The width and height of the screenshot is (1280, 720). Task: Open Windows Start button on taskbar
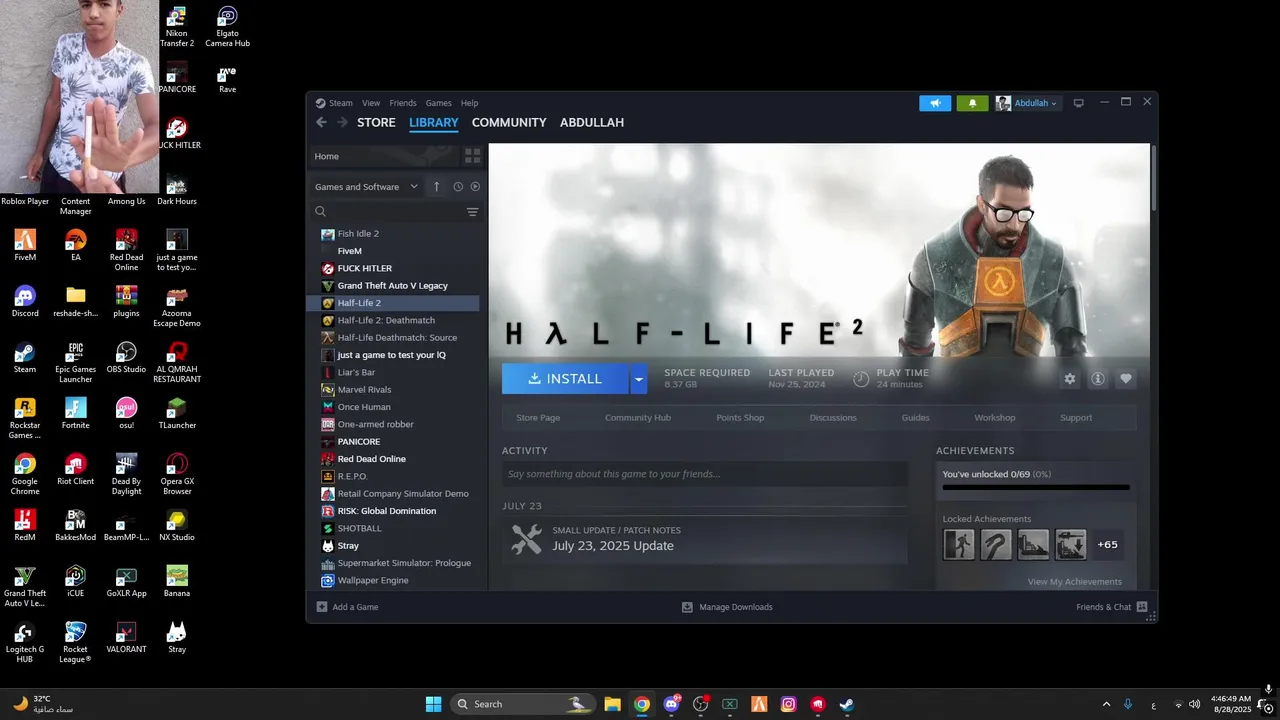pos(433,704)
